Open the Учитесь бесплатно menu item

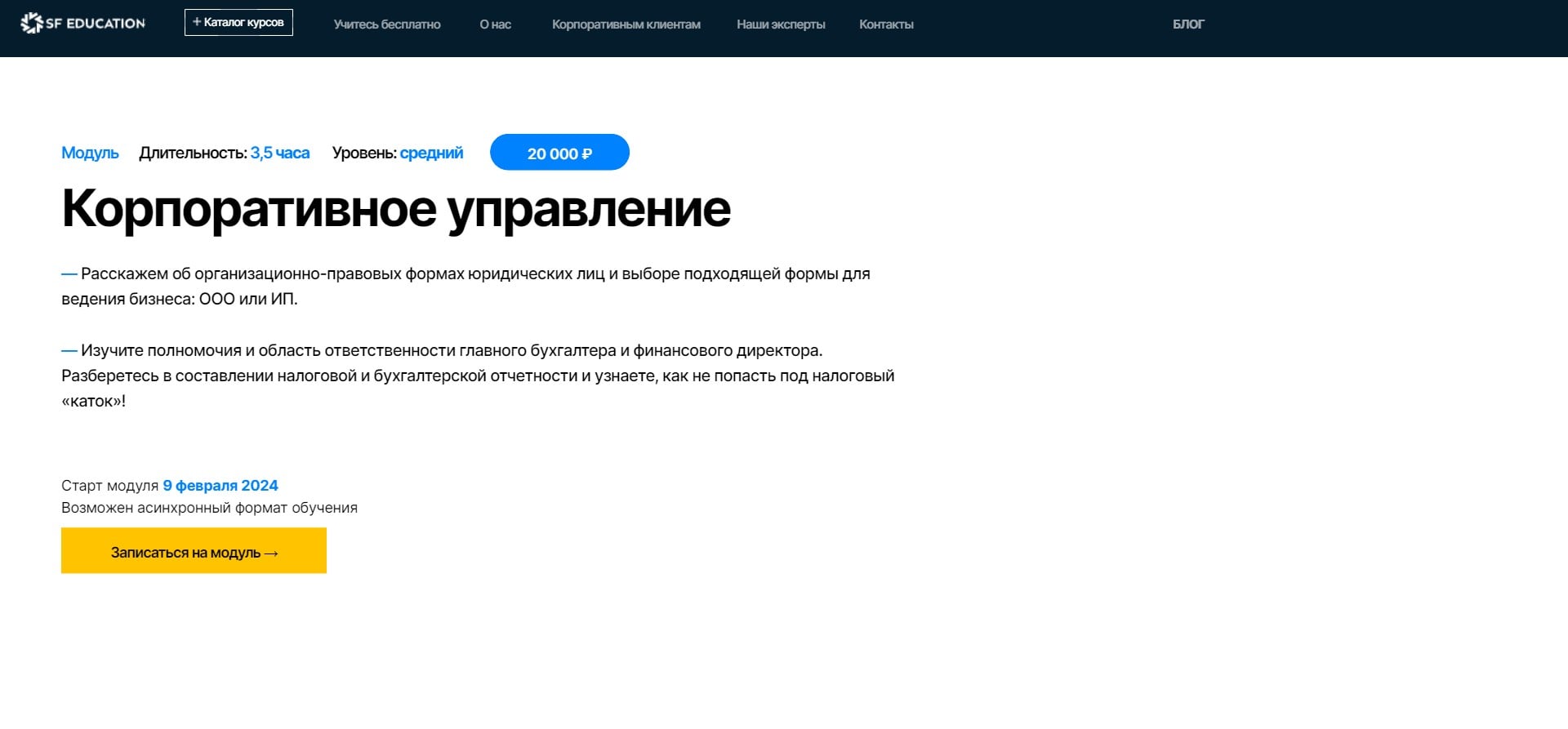(x=386, y=24)
